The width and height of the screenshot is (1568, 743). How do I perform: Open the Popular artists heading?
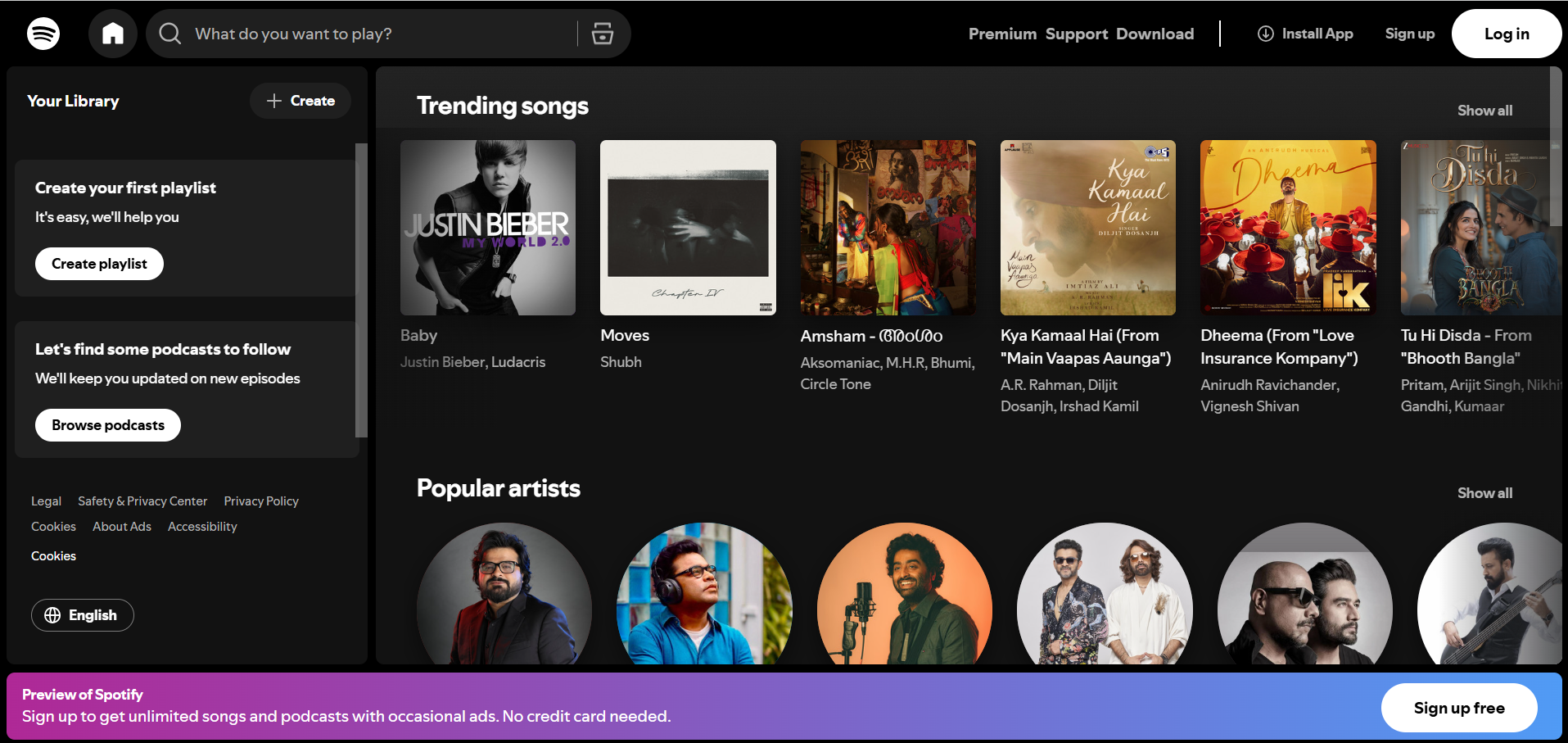[499, 488]
